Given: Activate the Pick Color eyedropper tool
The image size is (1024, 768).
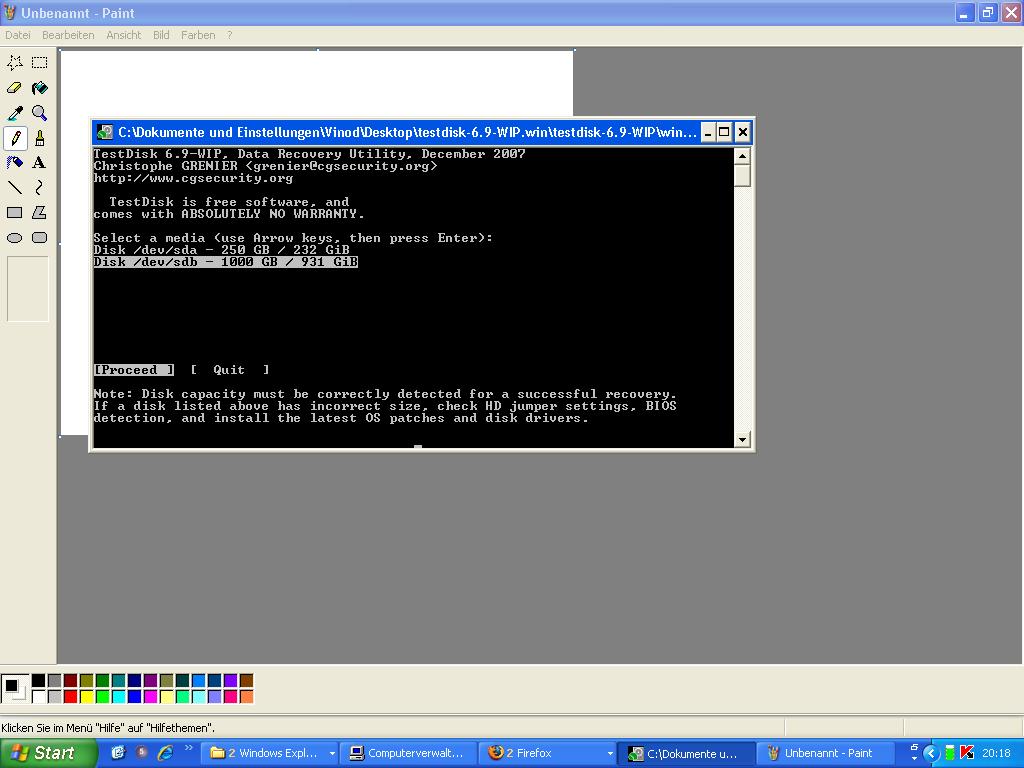Looking at the screenshot, I should [x=15, y=113].
